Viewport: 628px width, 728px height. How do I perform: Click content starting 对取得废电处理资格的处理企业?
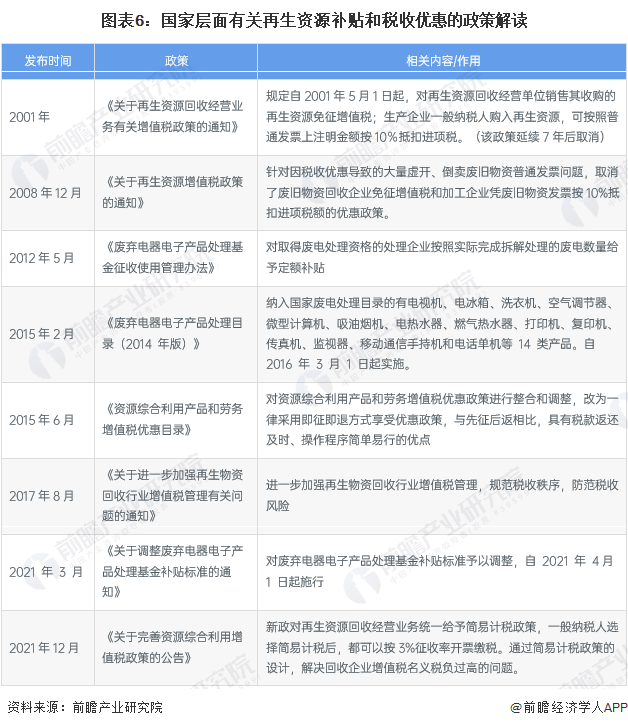442,258
